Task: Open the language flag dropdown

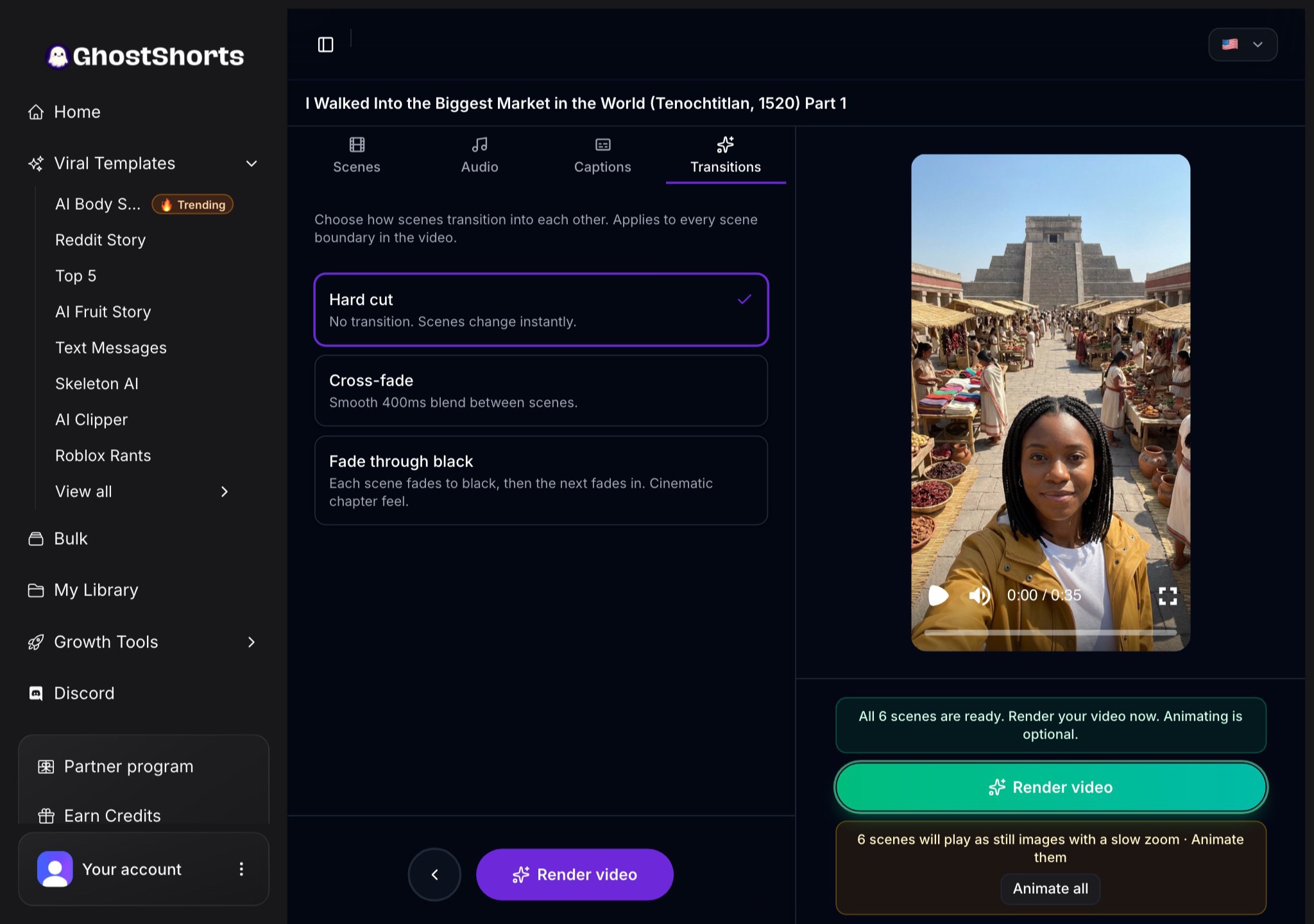Action: (x=1243, y=44)
